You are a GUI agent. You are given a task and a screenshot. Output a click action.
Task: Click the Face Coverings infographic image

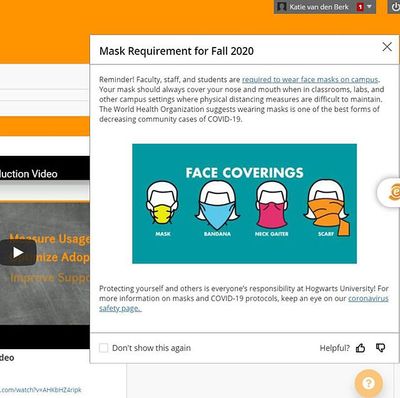[x=244, y=204]
